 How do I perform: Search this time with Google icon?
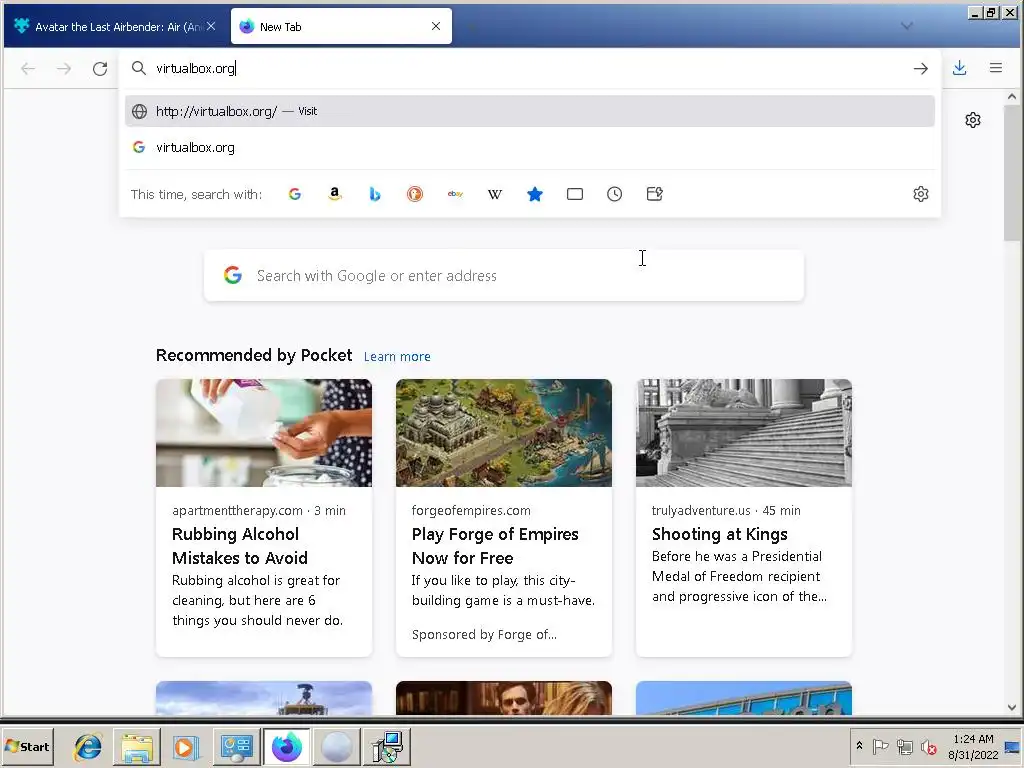point(295,194)
